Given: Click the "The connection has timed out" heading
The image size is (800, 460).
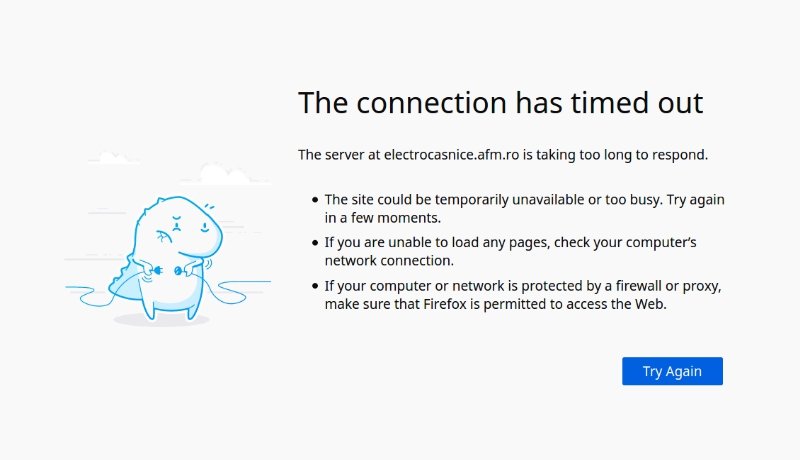Looking at the screenshot, I should pyautogui.click(x=500, y=102).
